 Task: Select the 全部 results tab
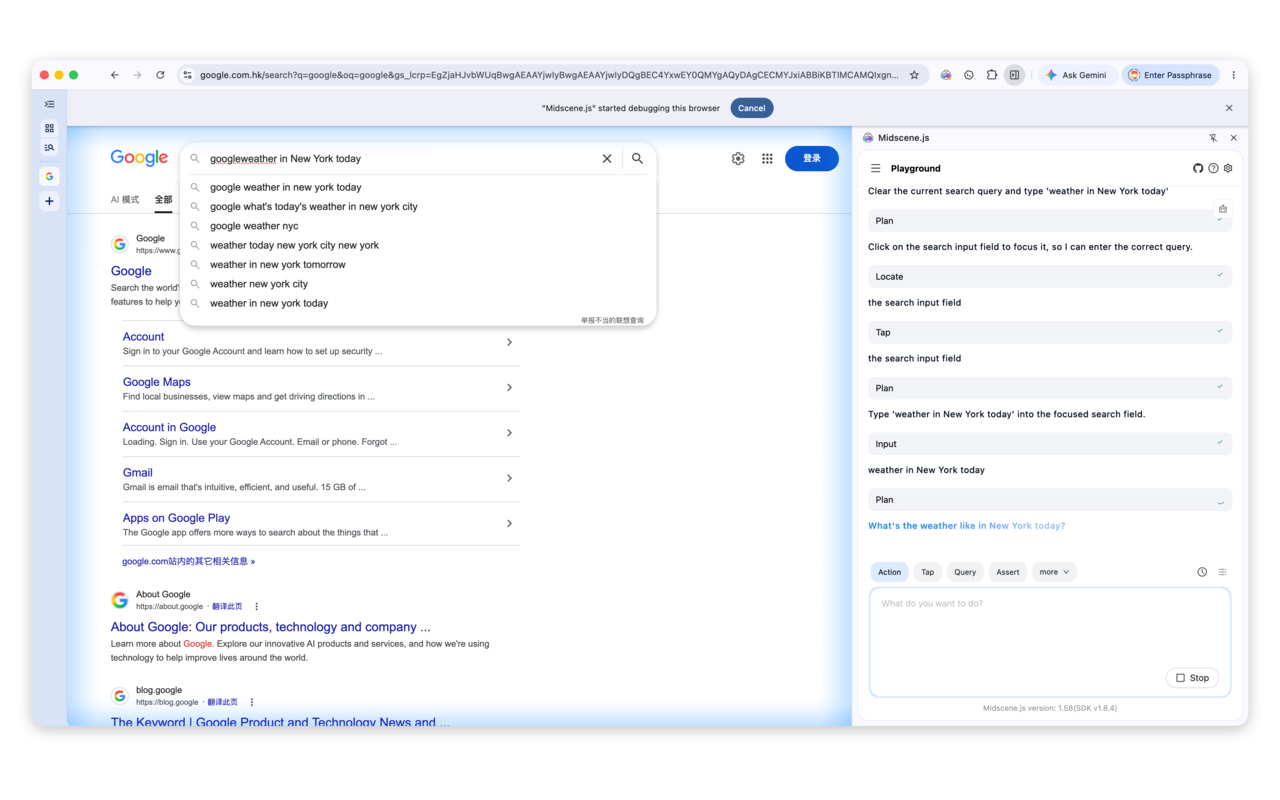[164, 200]
